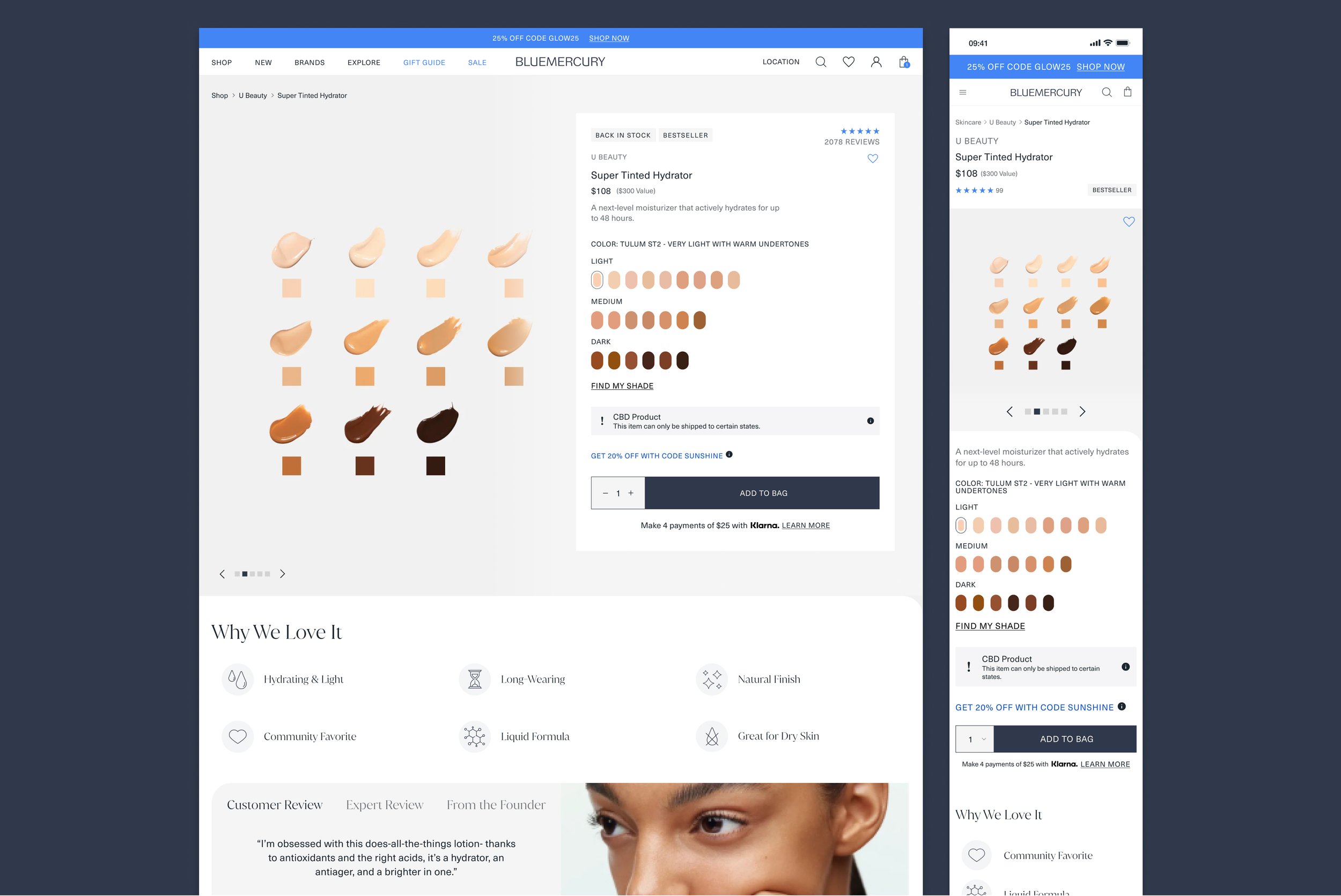Open the mobile hamburger menu
The height and width of the screenshot is (896, 1341).
coord(963,92)
